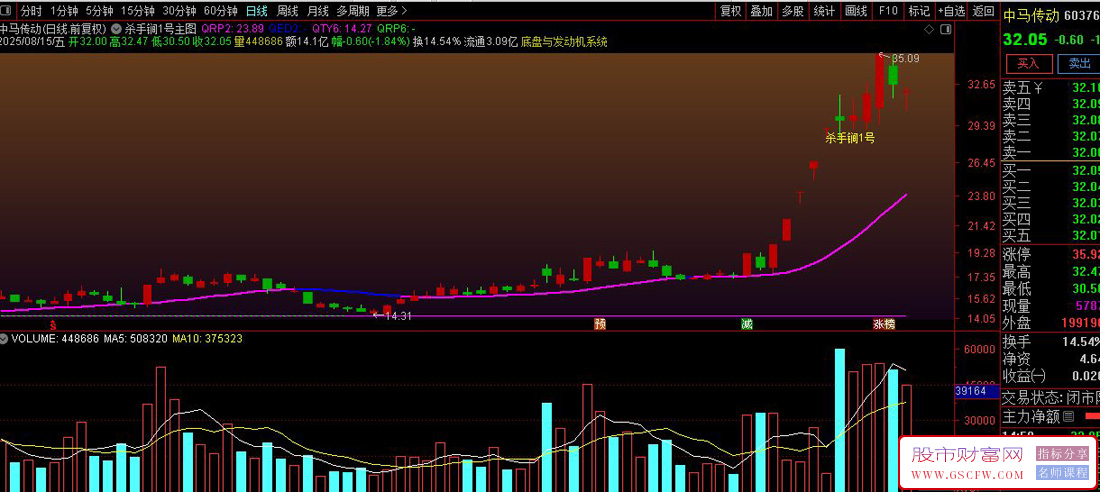
Task: Click the red $ marker on the timeline
Action: [x=53, y=325]
